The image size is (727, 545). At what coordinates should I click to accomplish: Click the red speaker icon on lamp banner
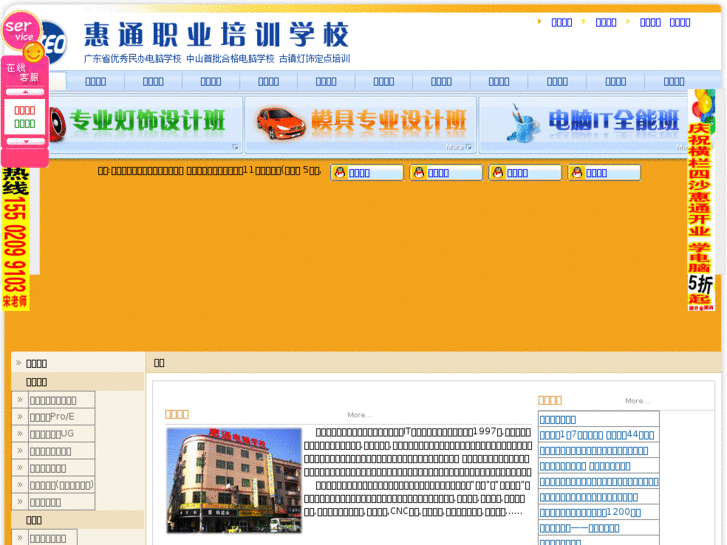[x=57, y=124]
